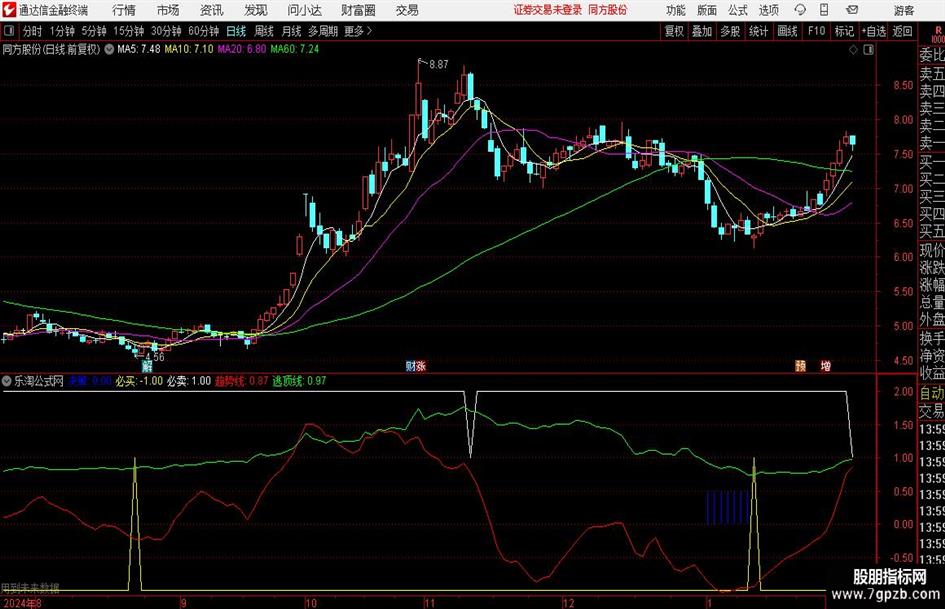Add stock with +自选 button
945x609 pixels.
[x=873, y=31]
